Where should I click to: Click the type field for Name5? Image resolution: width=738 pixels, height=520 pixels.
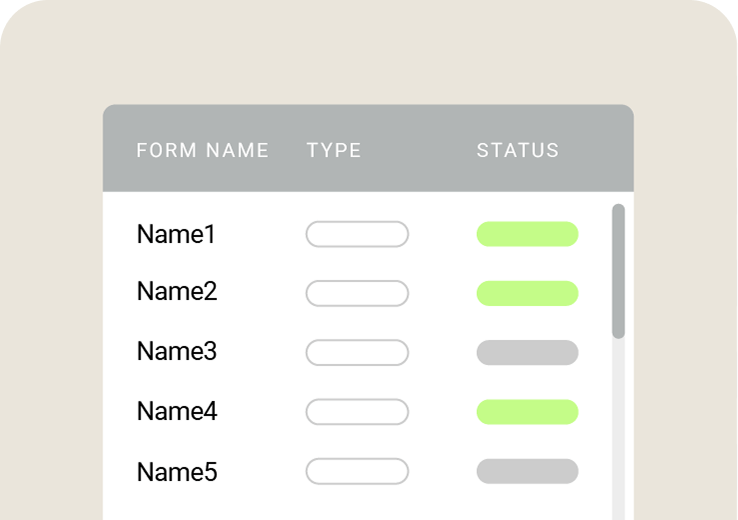[357, 471]
